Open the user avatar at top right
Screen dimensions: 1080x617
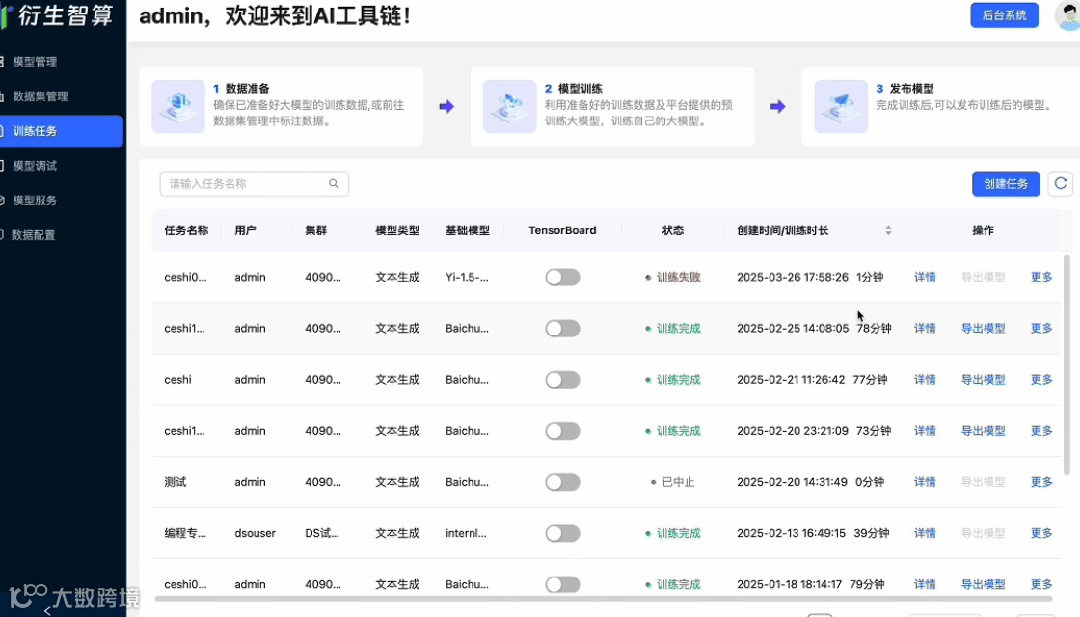(1068, 15)
